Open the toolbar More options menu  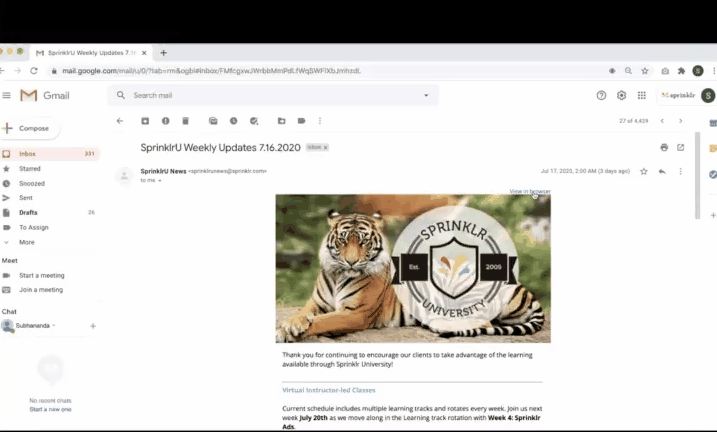(x=320, y=121)
